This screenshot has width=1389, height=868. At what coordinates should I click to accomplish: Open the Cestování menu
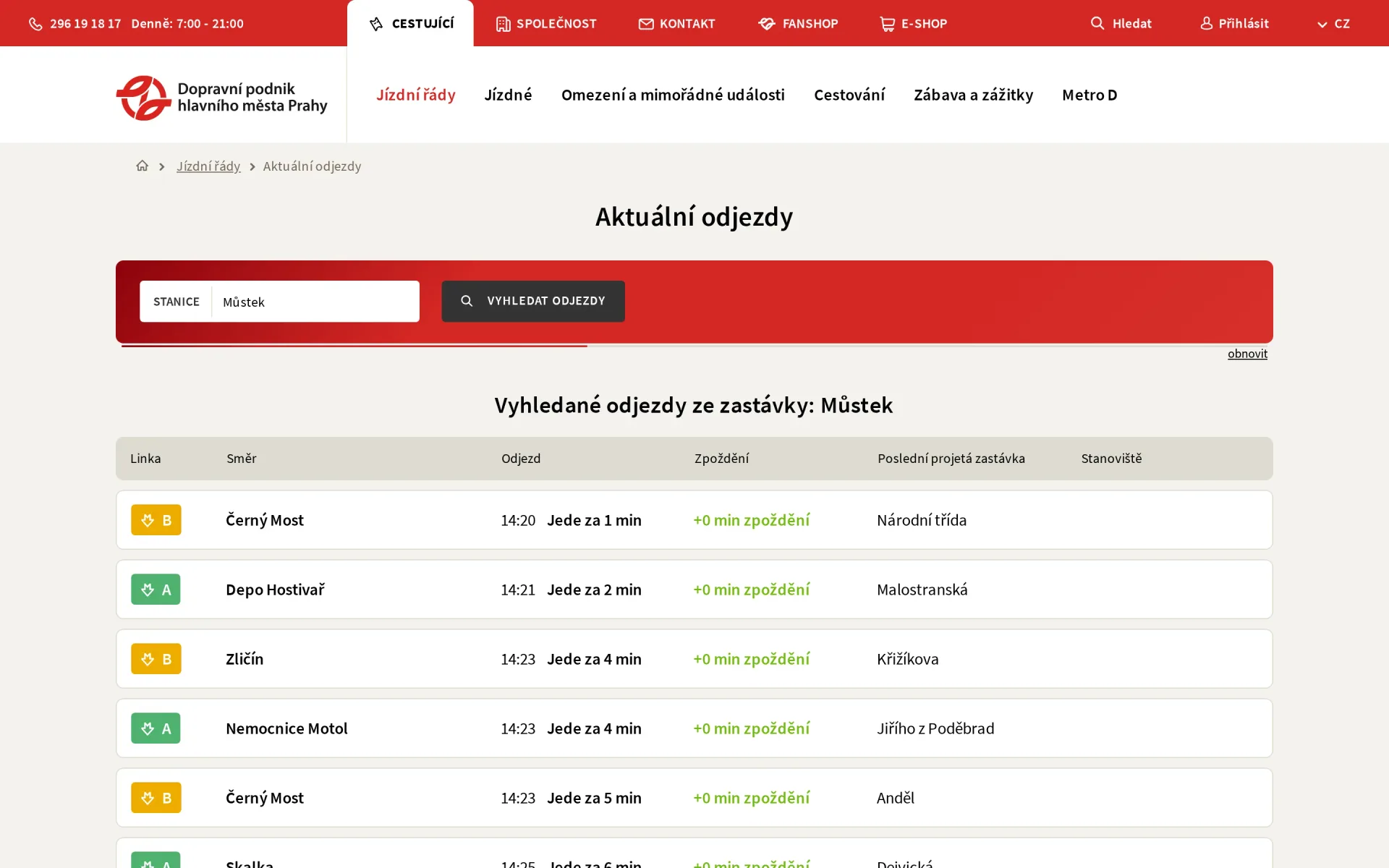(849, 95)
